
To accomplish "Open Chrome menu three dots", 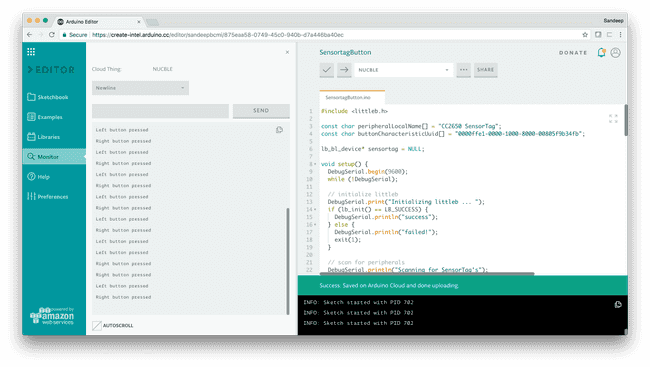I will coord(621,35).
